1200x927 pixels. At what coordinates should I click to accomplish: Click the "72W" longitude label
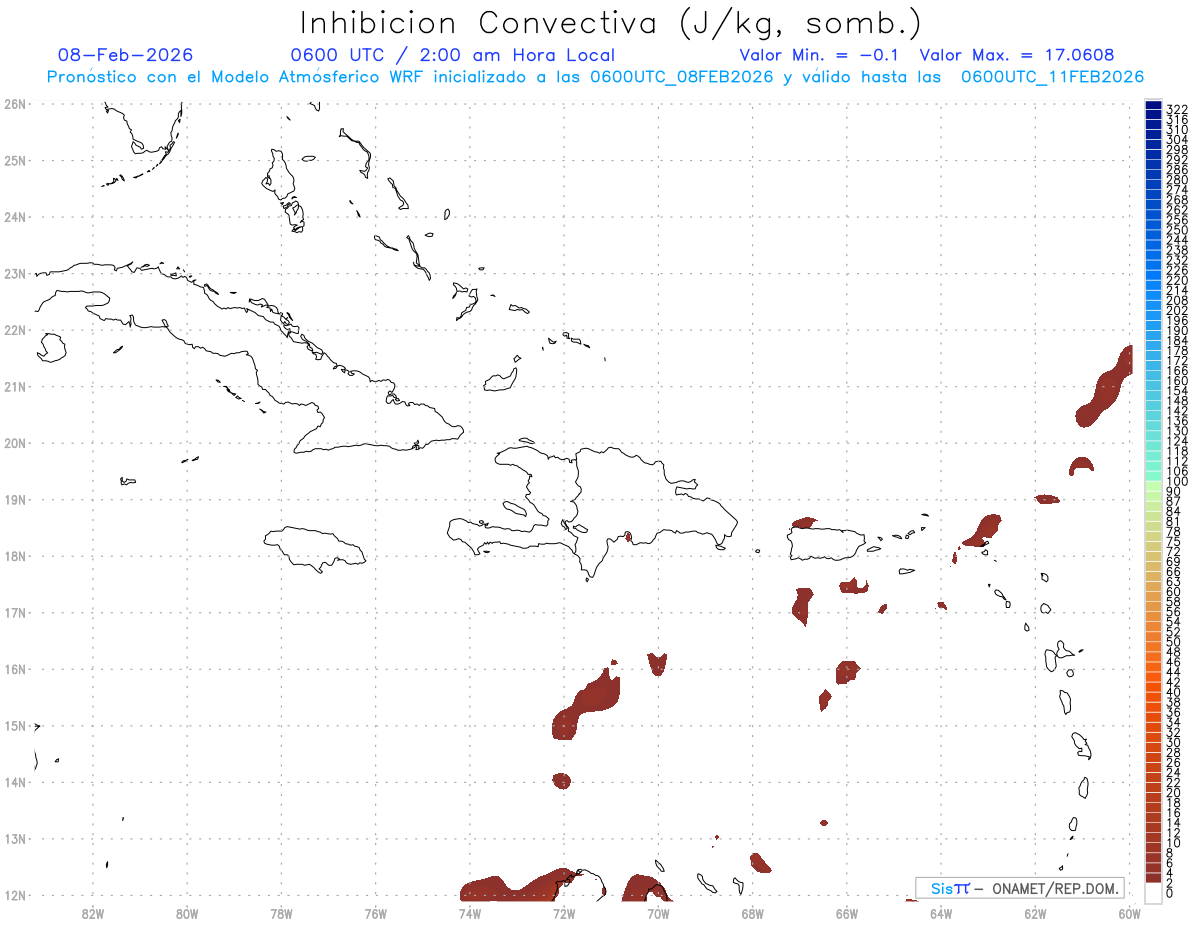[x=564, y=912]
